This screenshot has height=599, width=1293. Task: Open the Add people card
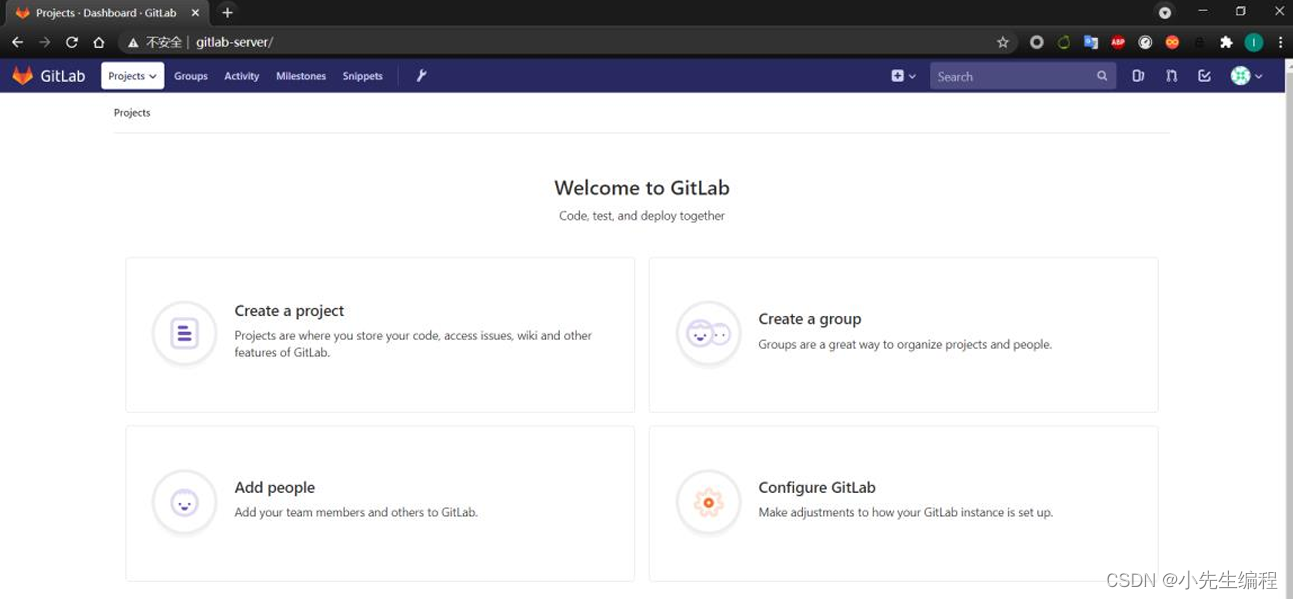tap(380, 503)
